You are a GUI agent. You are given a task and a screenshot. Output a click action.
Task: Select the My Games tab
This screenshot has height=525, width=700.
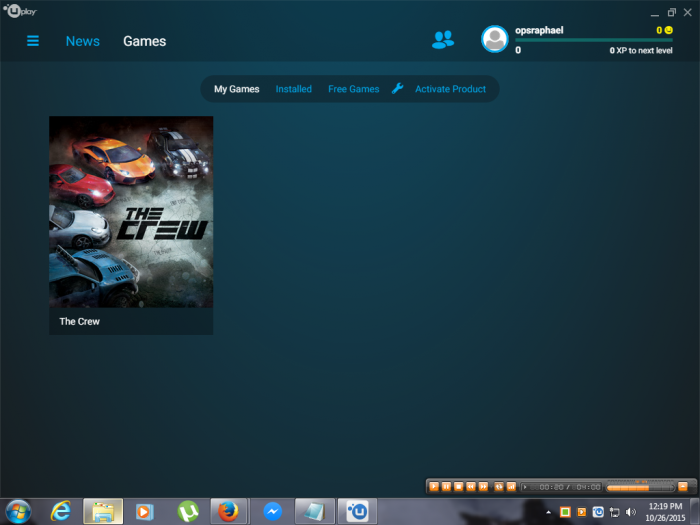[x=237, y=89]
